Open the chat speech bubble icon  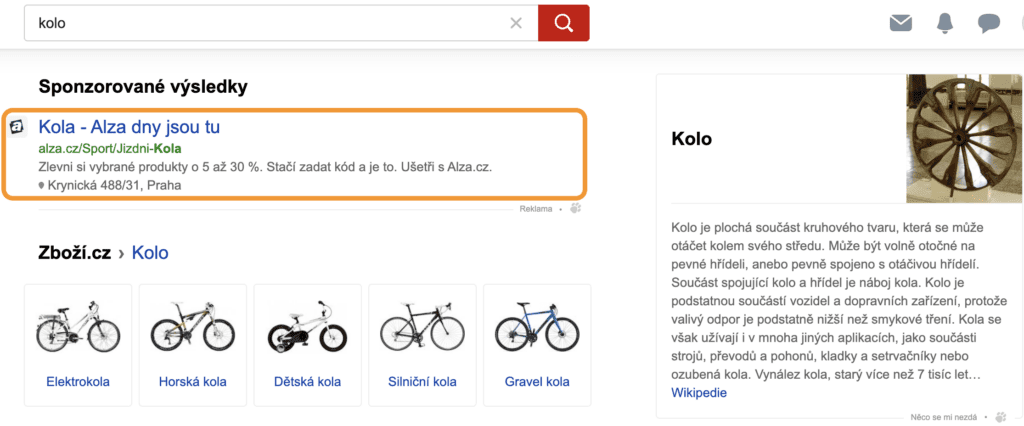point(989,23)
